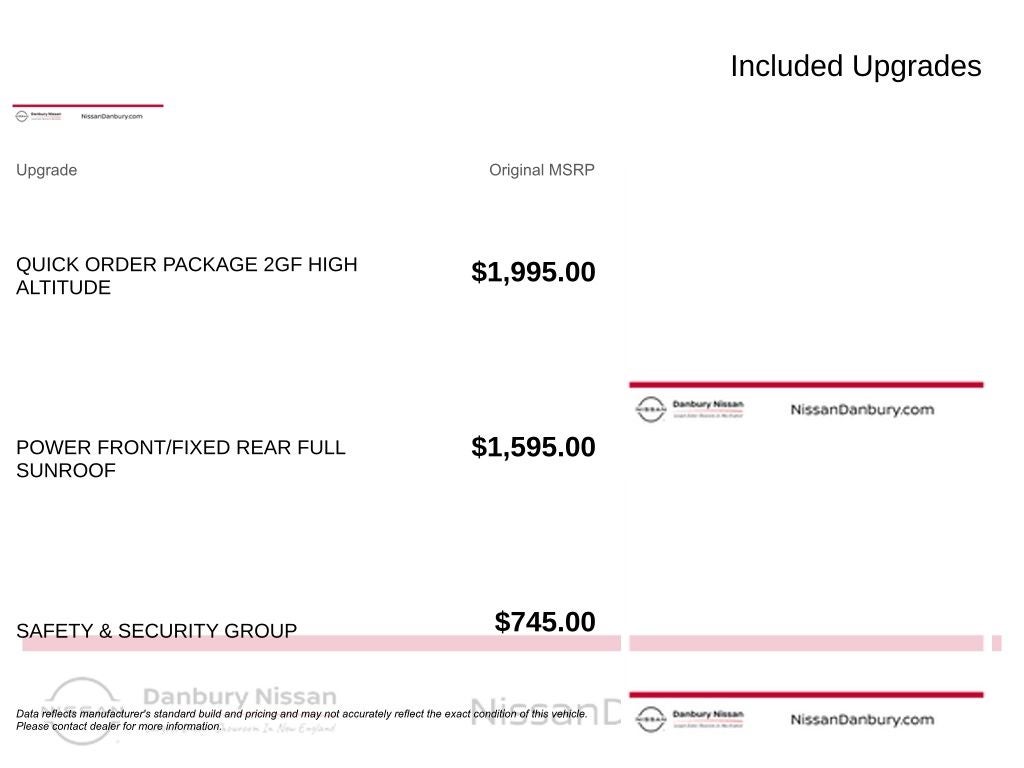
Task: Click the tiny Nissan logo above Upgrade header
Action: click(21, 116)
